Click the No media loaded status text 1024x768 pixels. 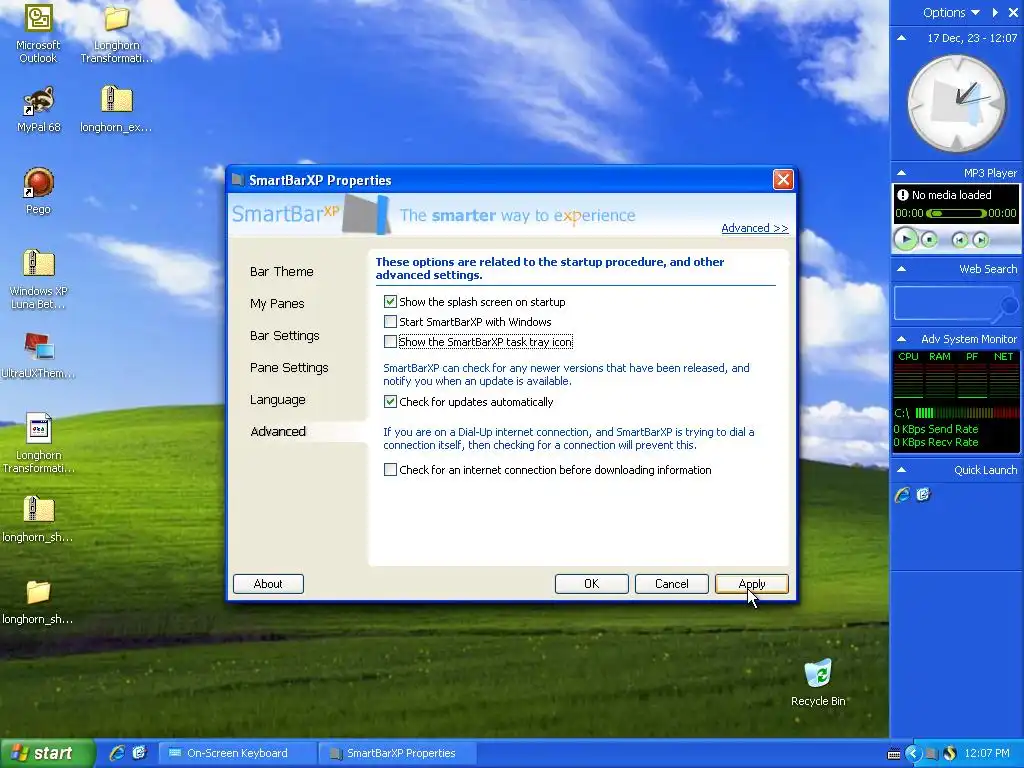pos(952,195)
